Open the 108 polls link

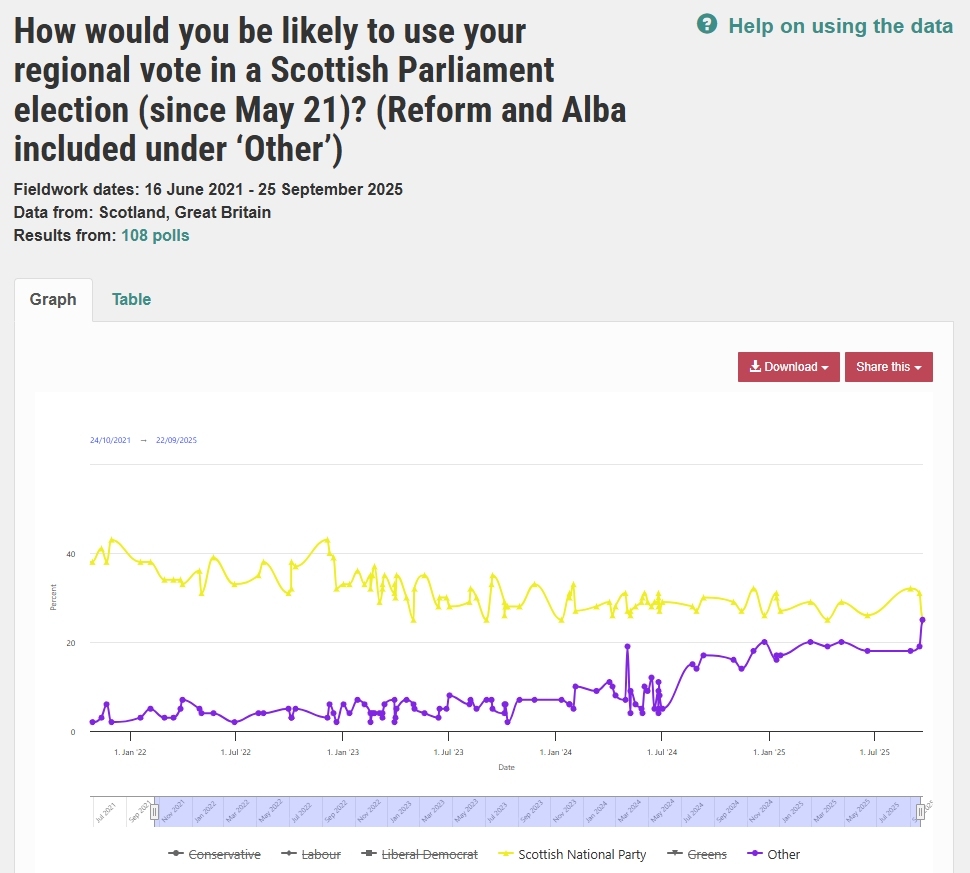pos(155,236)
